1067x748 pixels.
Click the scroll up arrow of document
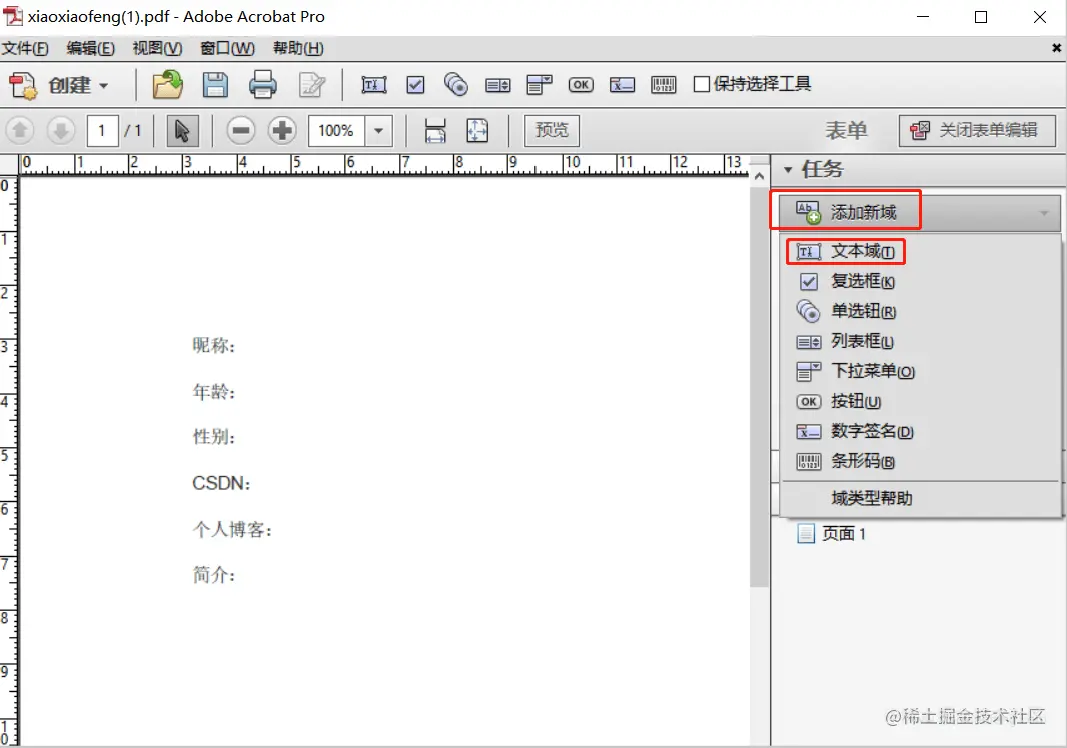[x=759, y=176]
